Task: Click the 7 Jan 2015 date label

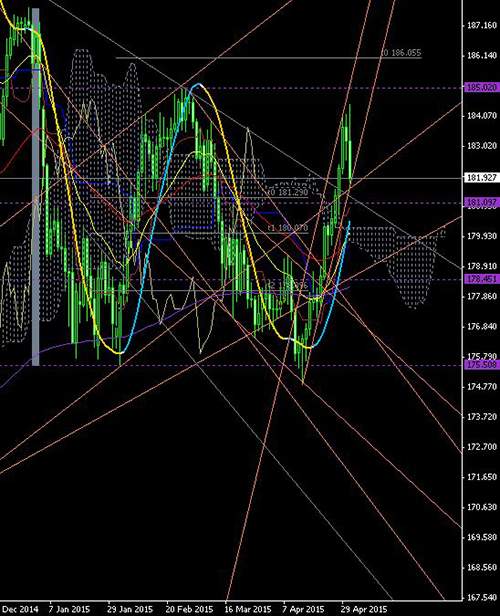Action: tap(69, 609)
